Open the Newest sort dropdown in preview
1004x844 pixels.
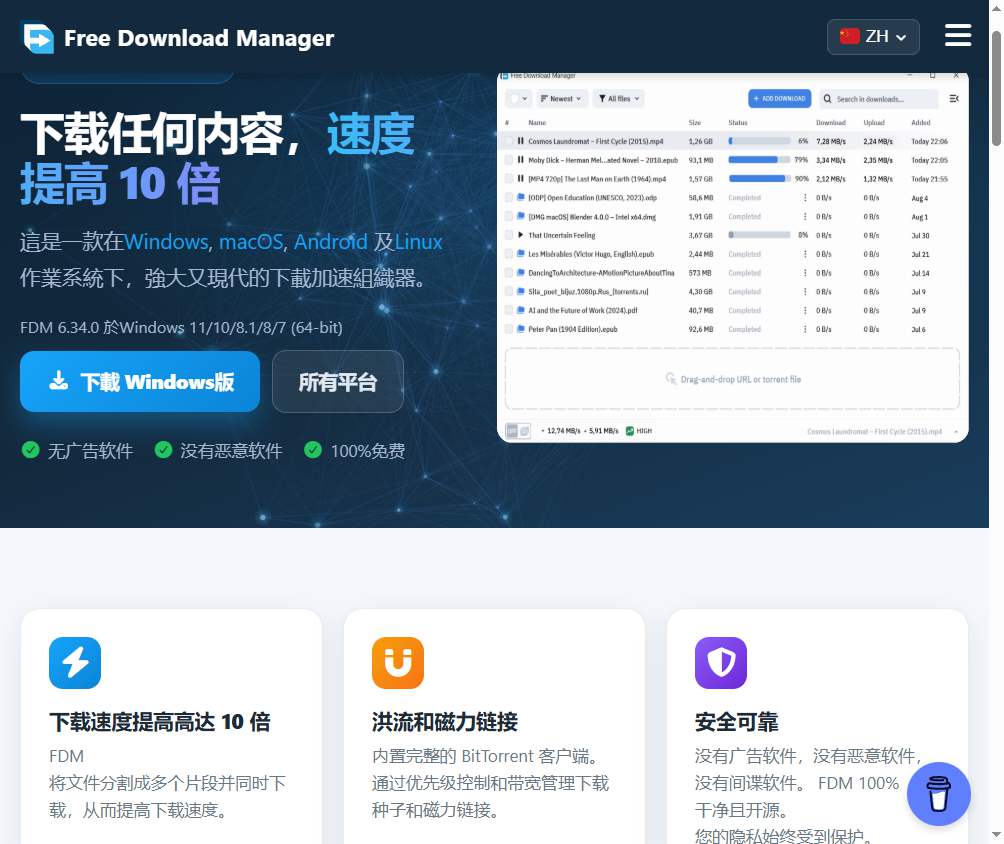point(562,99)
